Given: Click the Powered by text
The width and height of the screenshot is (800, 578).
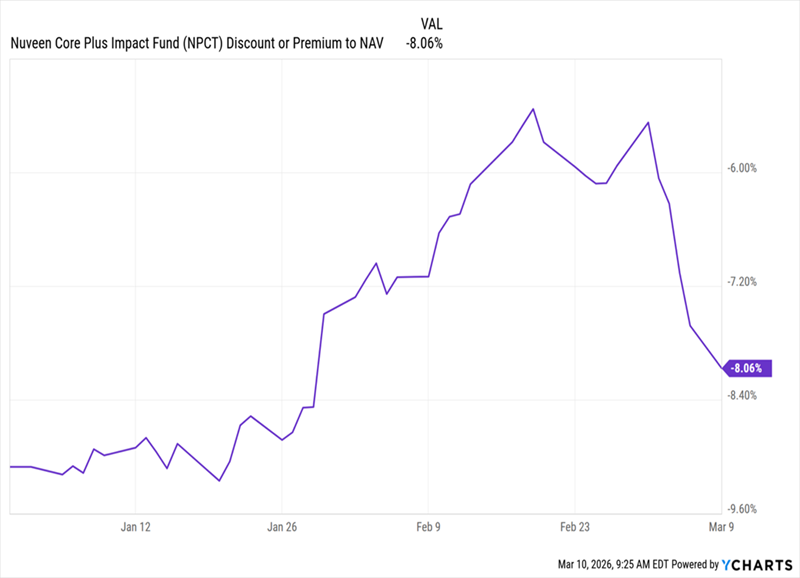Looking at the screenshot, I should click(x=693, y=565).
